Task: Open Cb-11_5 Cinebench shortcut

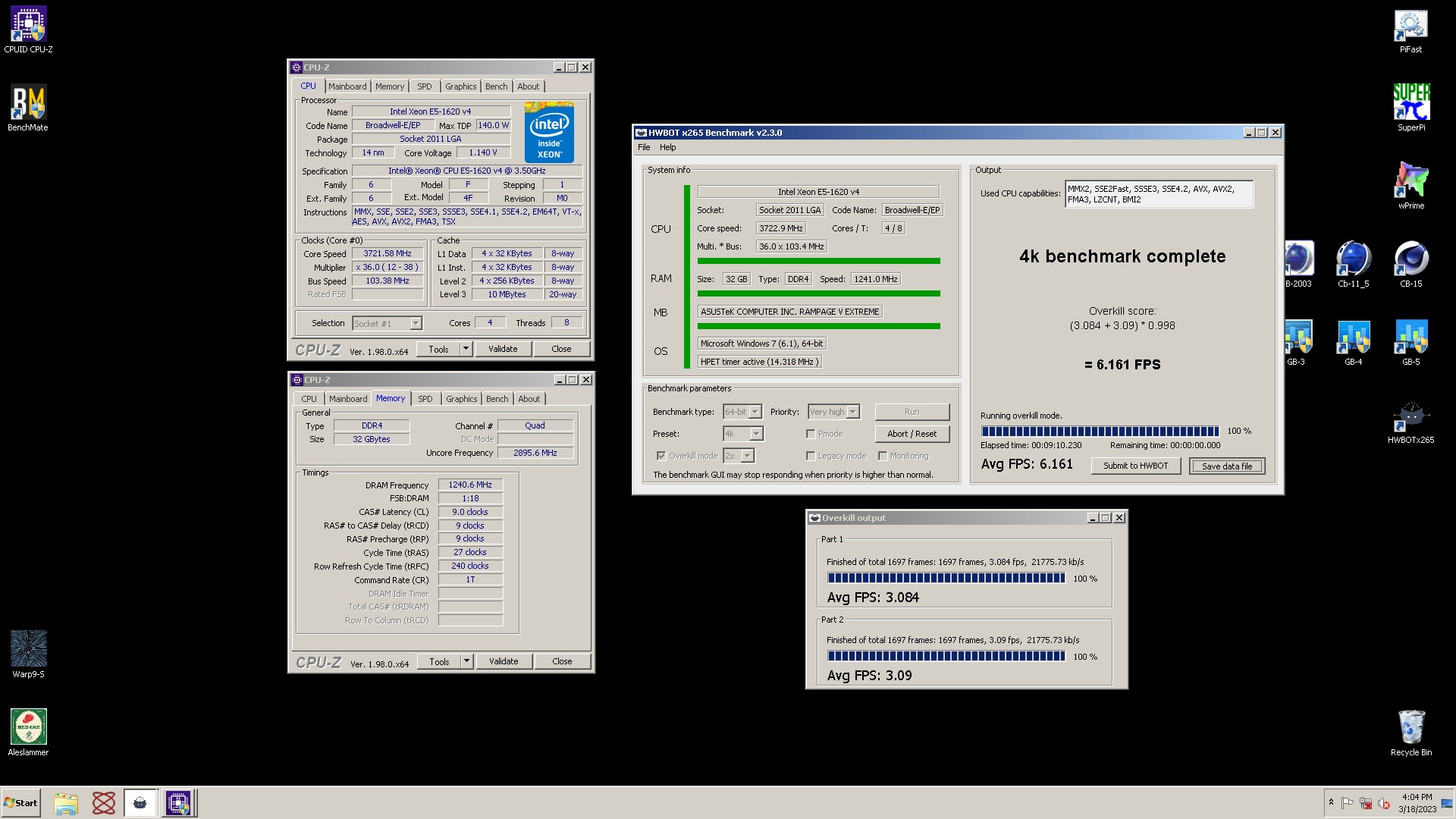Action: click(1353, 265)
